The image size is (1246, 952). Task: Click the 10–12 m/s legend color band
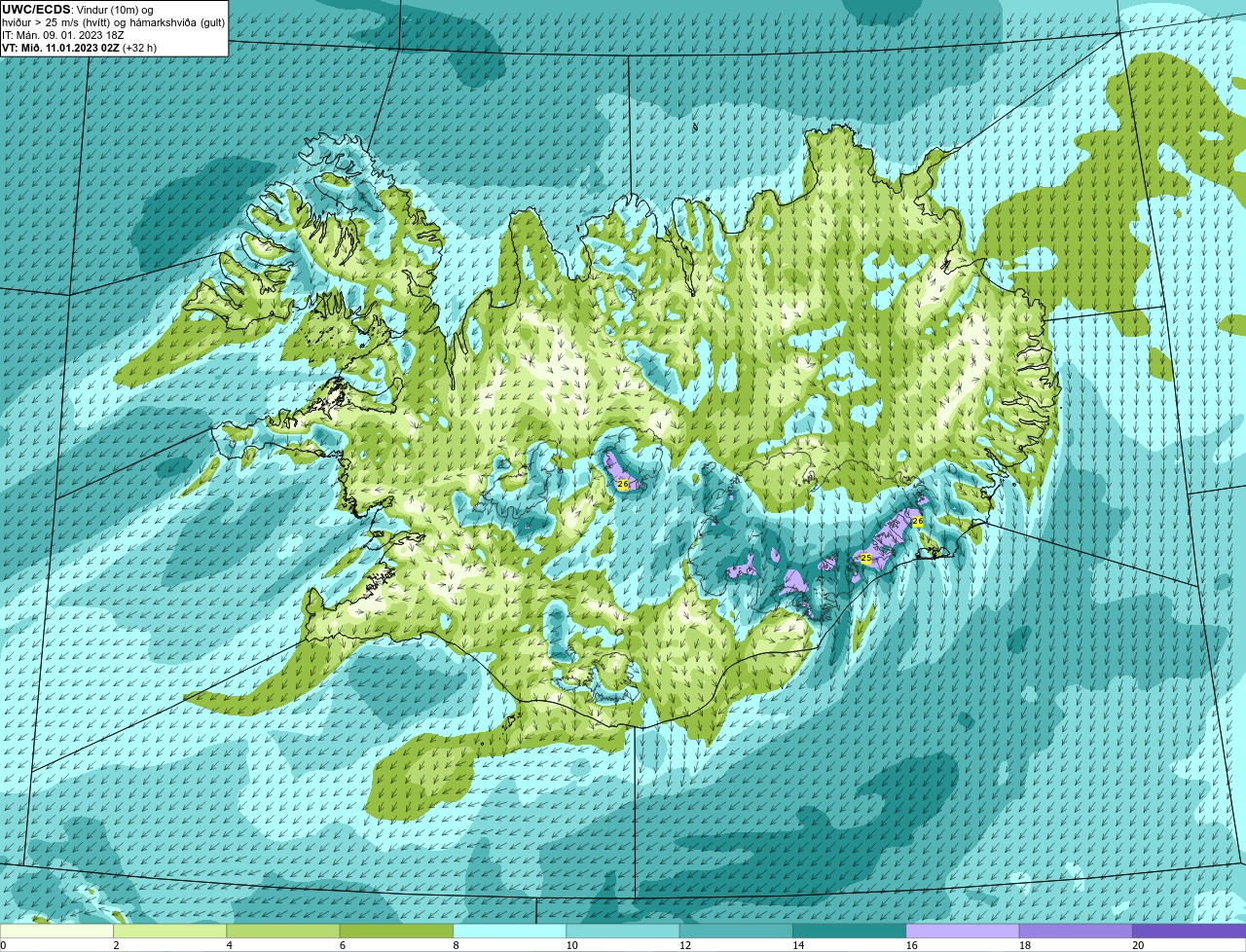point(623,931)
